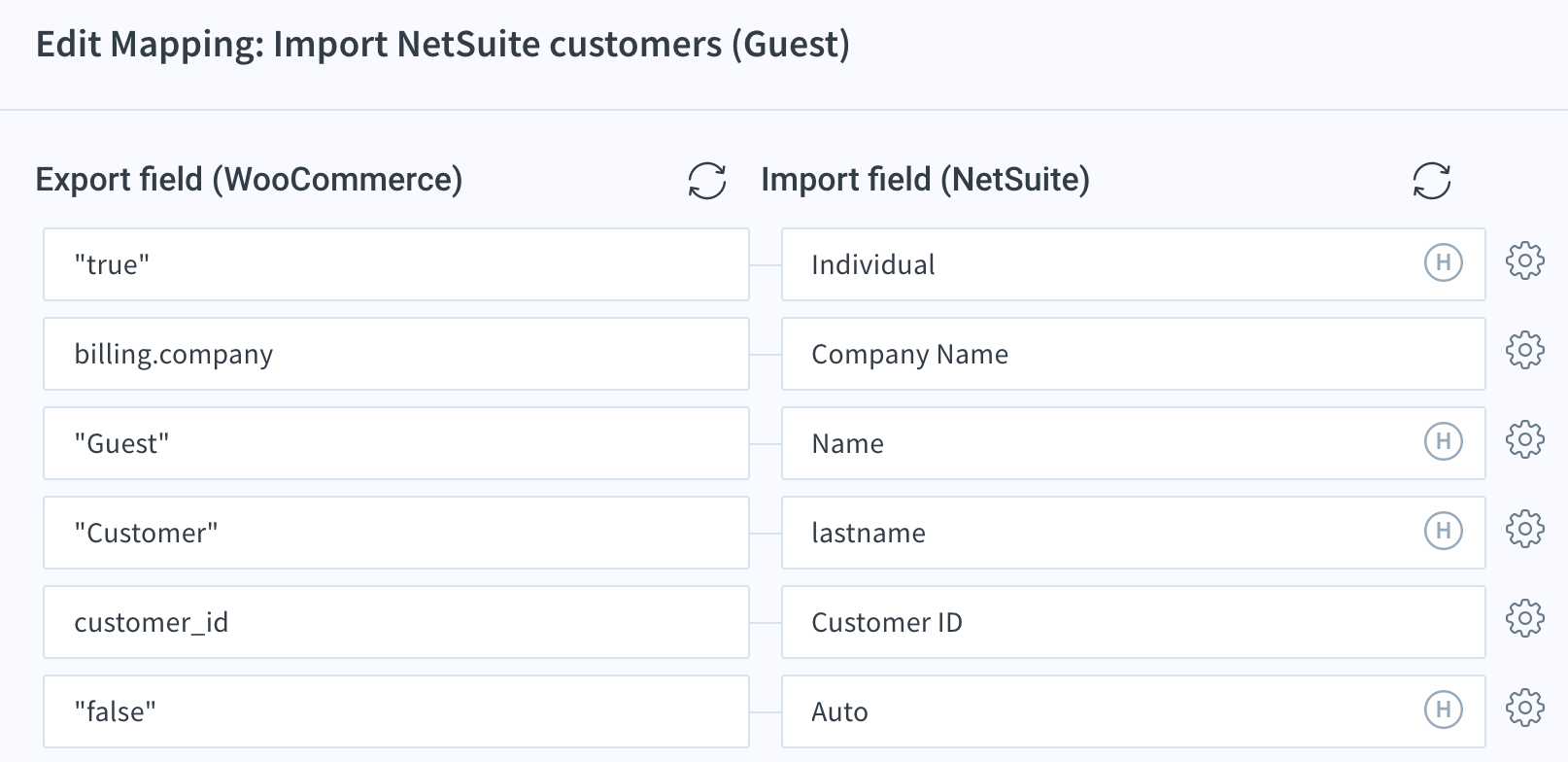The width and height of the screenshot is (1568, 762).
Task: Open settings gear for lastname mapping
Action: pyautogui.click(x=1525, y=529)
